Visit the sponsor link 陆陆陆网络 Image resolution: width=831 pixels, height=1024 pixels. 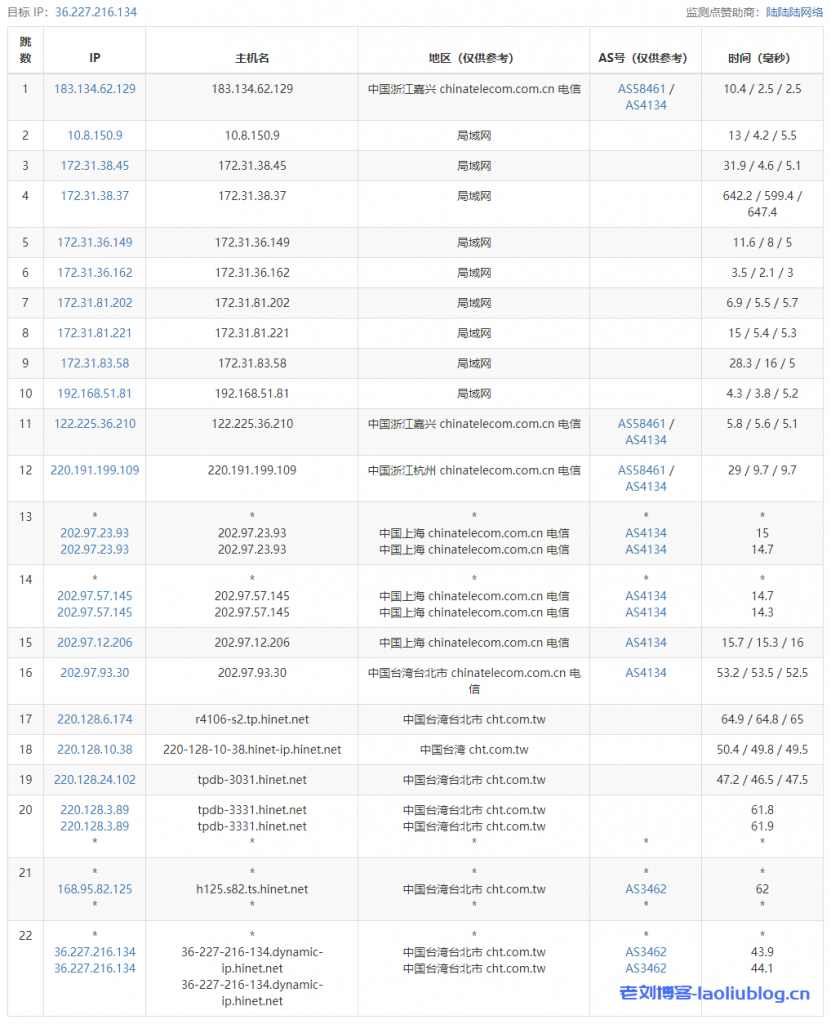[x=794, y=12]
